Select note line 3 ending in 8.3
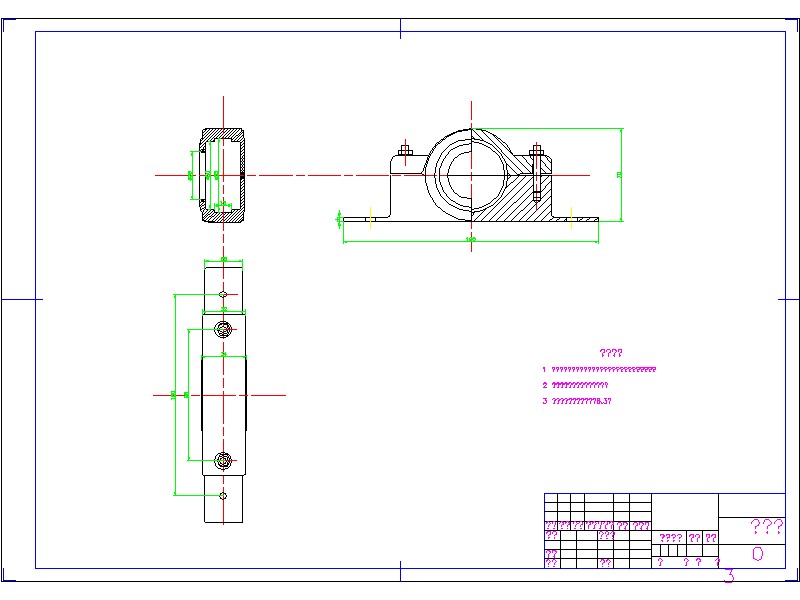 point(577,401)
